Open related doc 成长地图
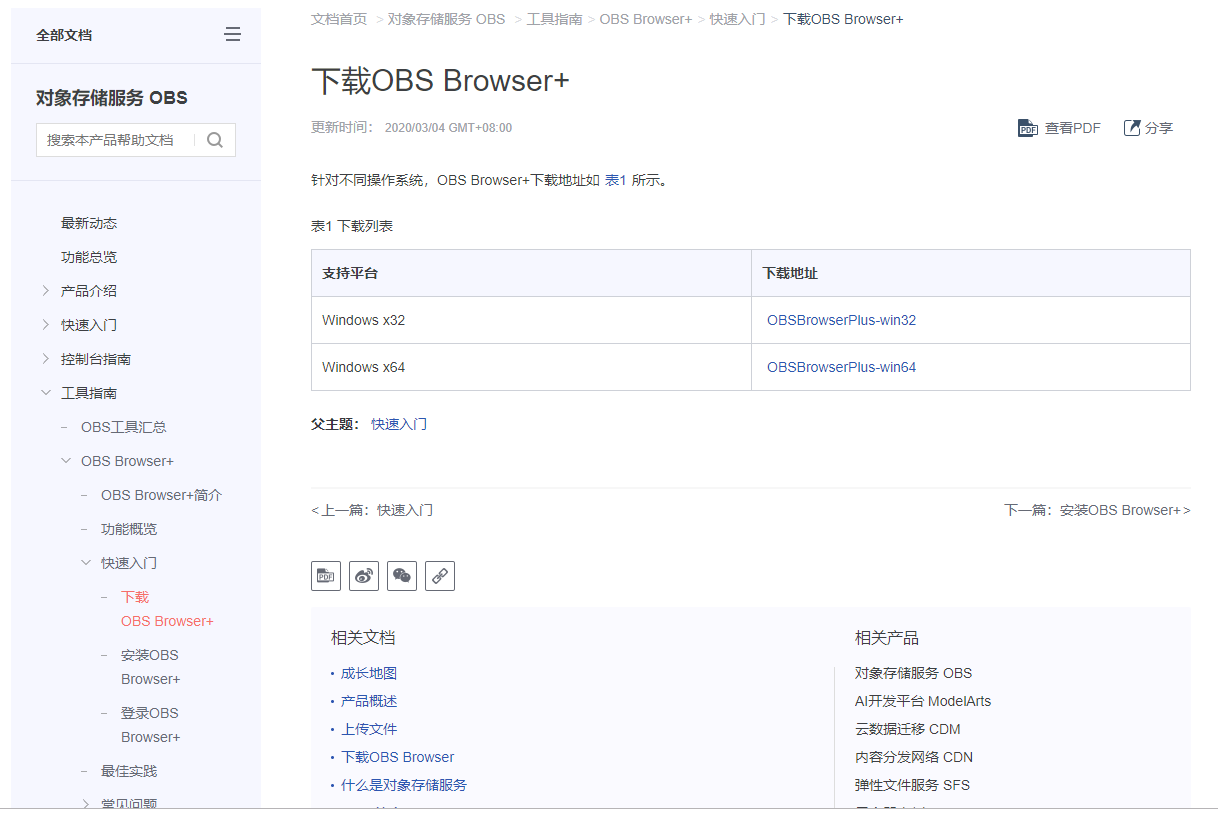 [369, 673]
